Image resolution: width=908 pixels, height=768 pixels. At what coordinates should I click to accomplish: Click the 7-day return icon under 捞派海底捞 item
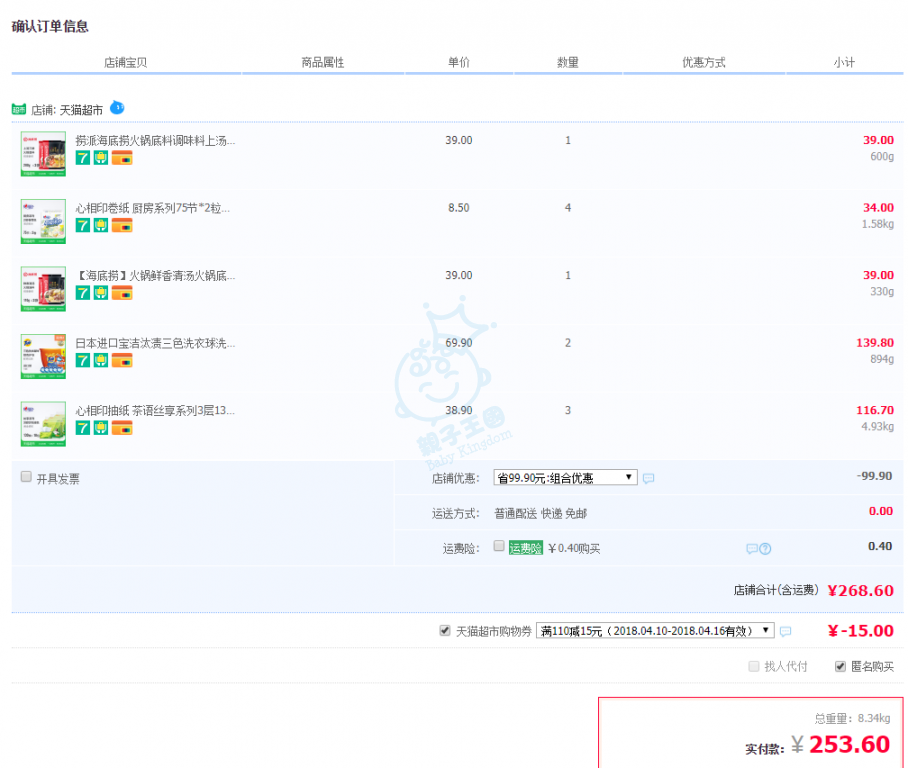(83, 158)
